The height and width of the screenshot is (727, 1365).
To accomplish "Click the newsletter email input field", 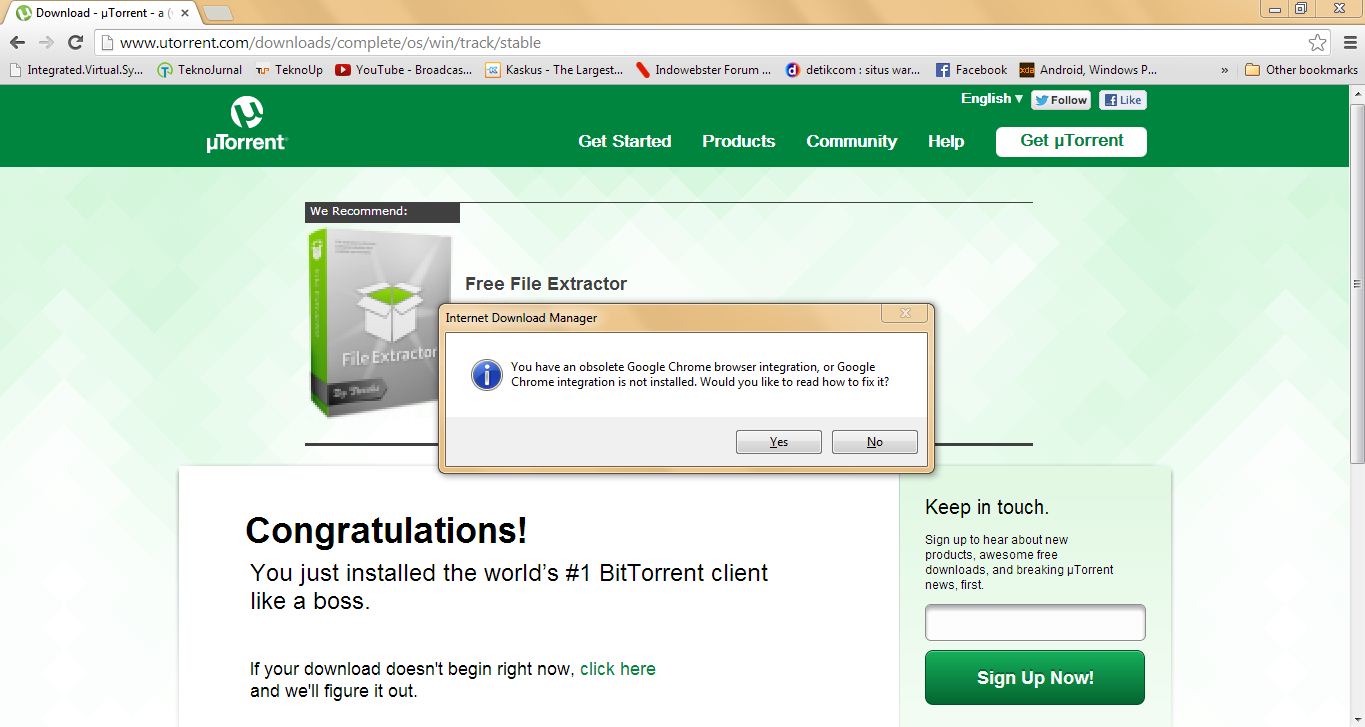I will point(1035,622).
